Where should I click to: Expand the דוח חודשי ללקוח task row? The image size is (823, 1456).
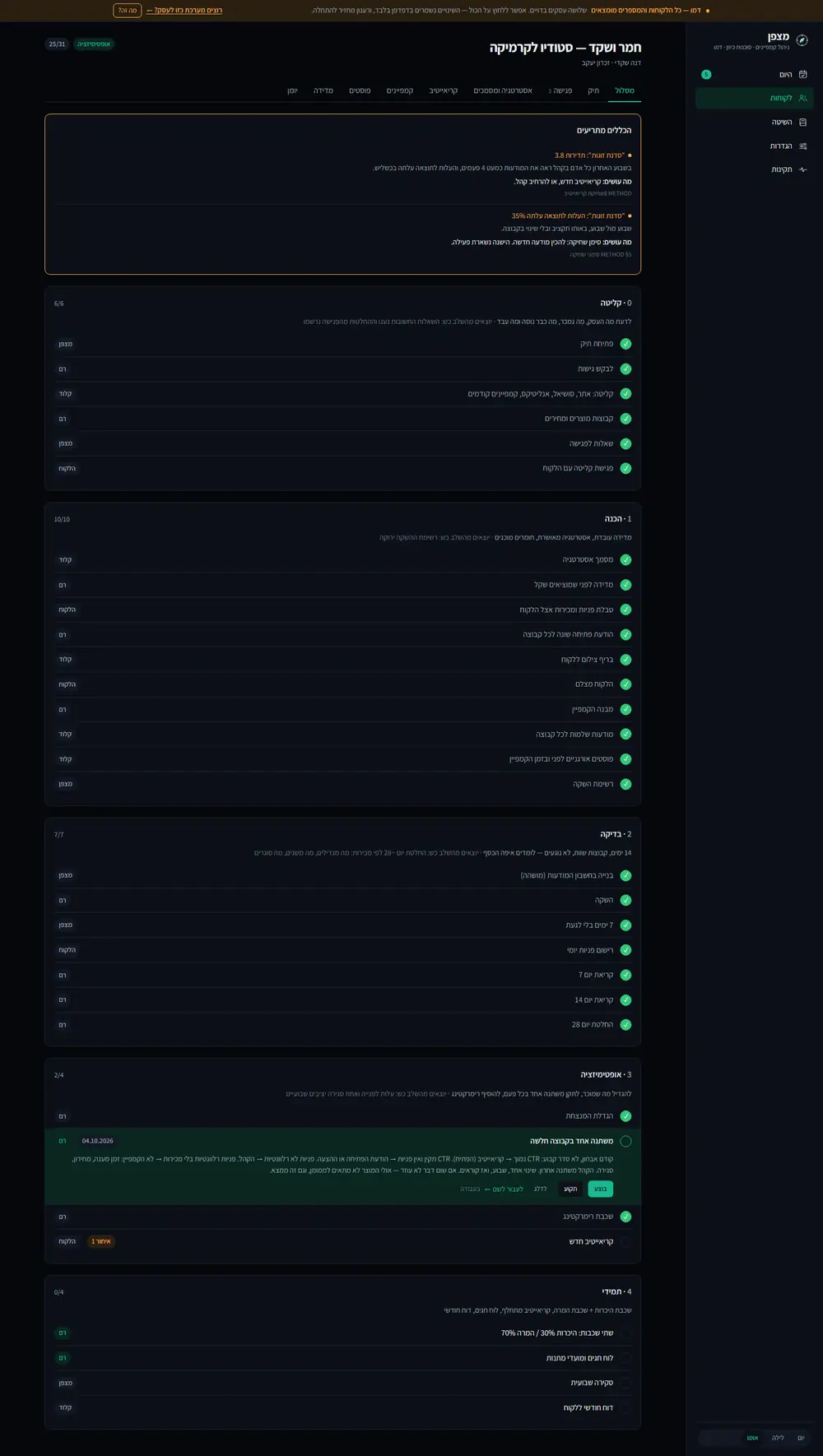(342, 1407)
